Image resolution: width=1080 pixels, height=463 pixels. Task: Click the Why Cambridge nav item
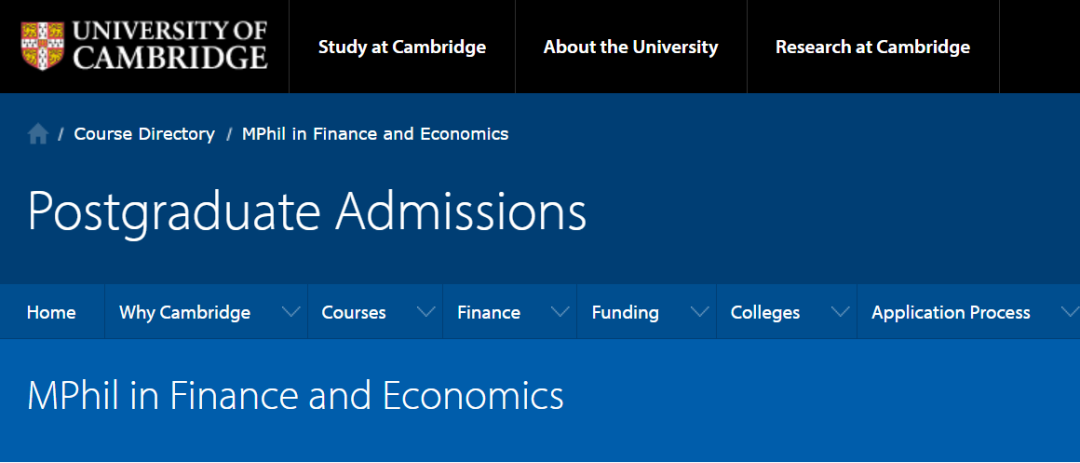click(185, 313)
